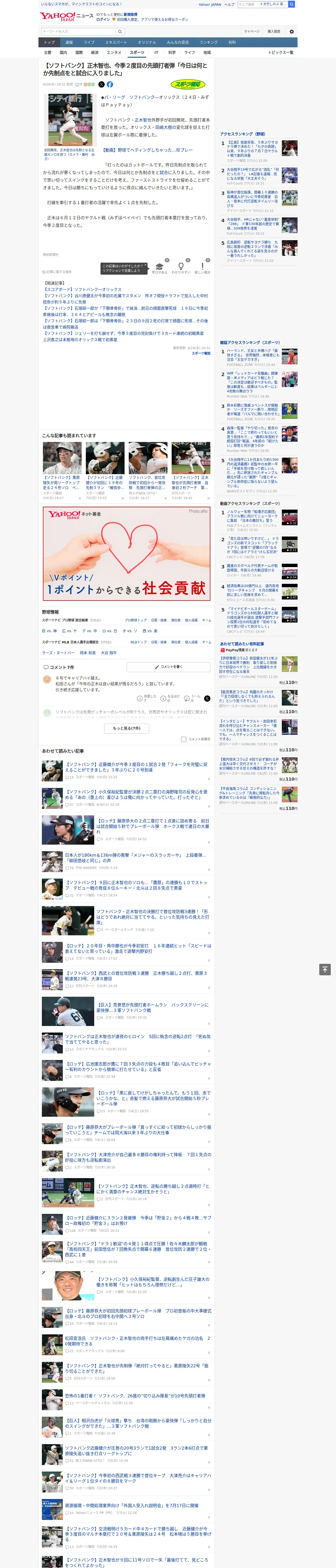Click the Yahoo! JAPAN news logo
336x1568 pixels.
click(x=66, y=16)
